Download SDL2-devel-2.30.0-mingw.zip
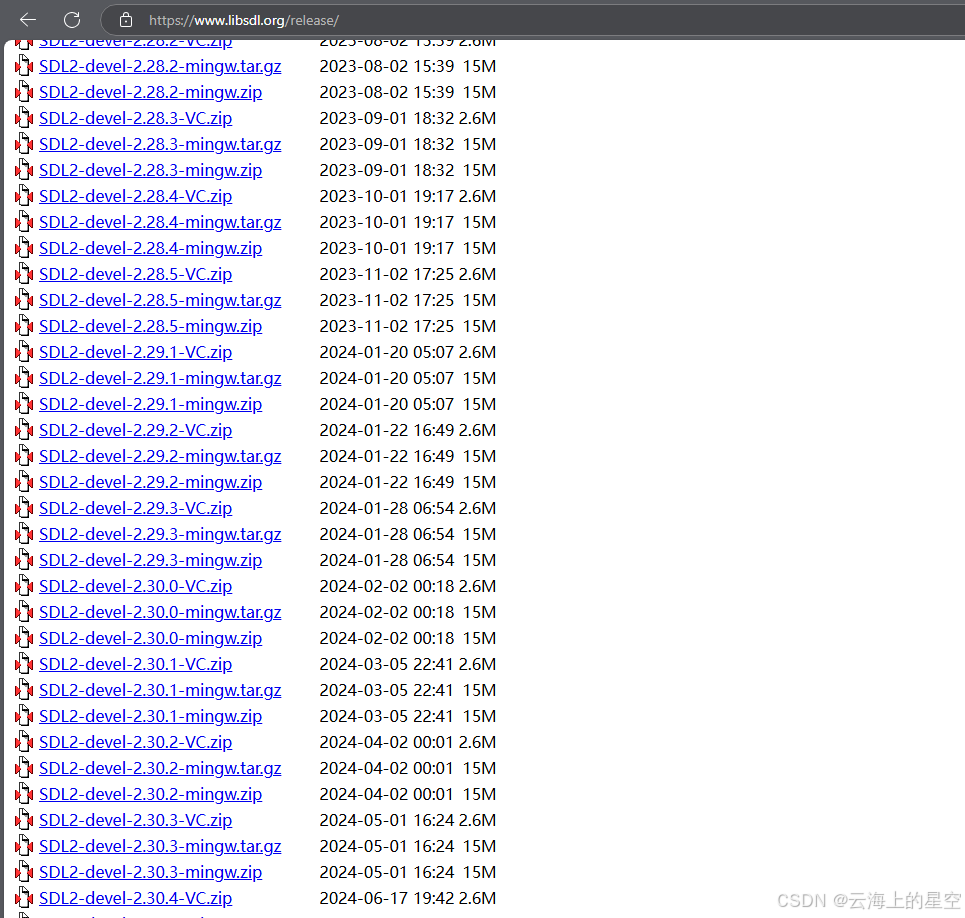The width and height of the screenshot is (965, 918). pos(151,638)
